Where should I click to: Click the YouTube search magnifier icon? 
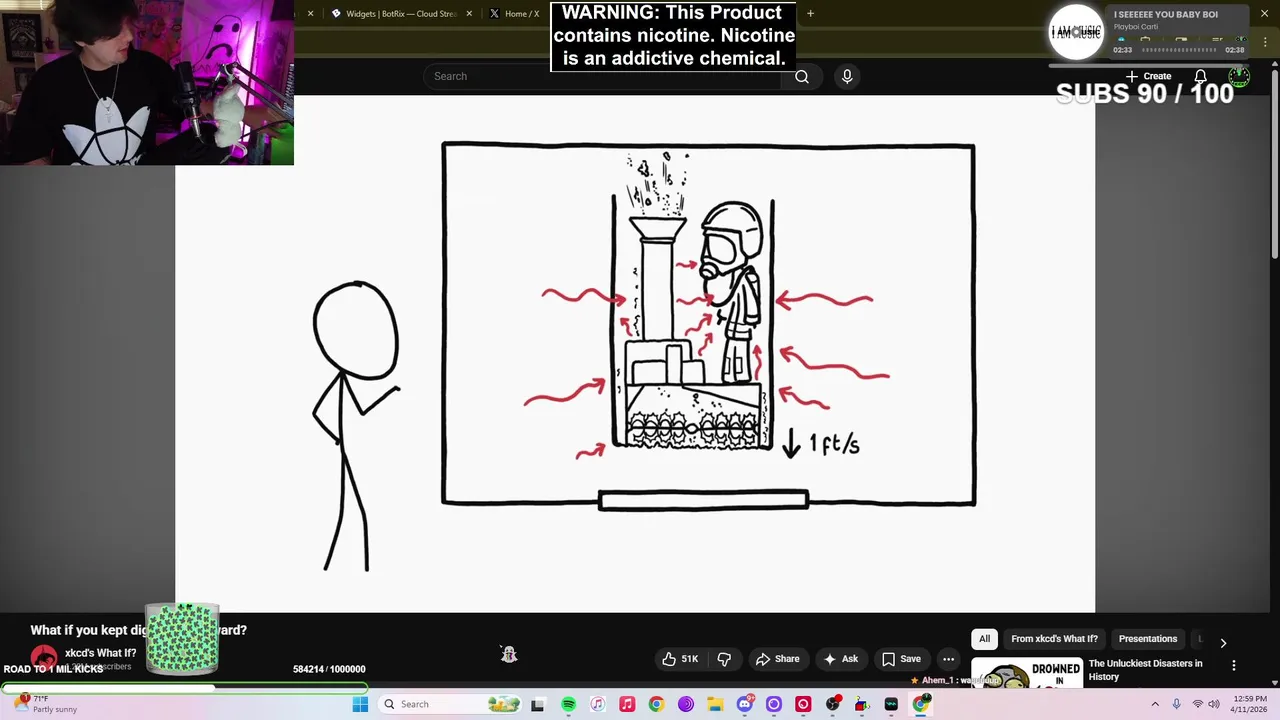801,76
